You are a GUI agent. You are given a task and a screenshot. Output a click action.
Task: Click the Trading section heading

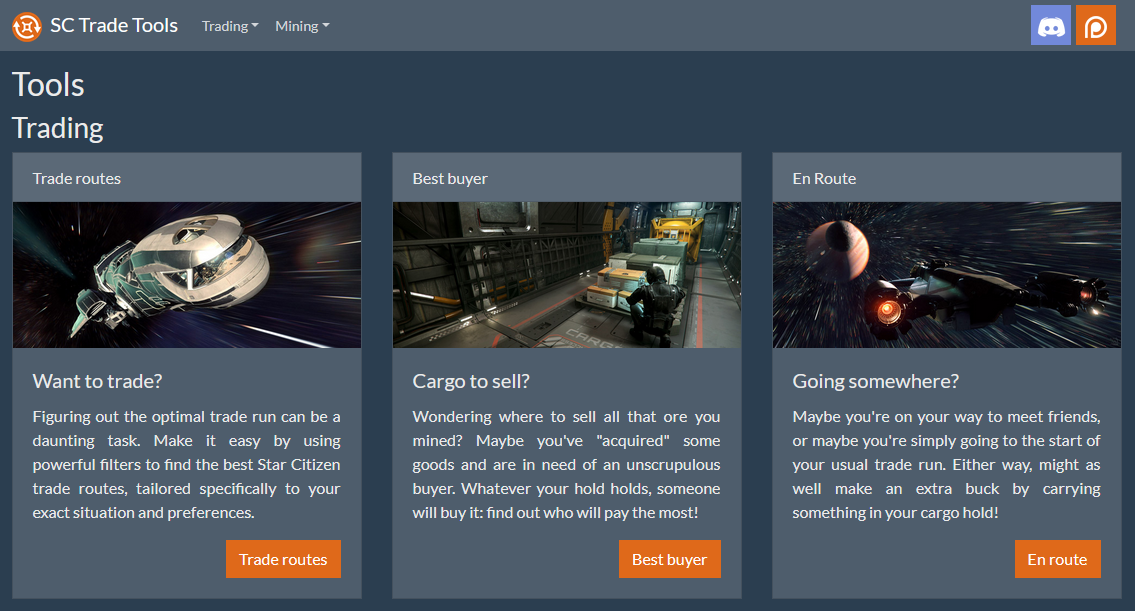[57, 128]
